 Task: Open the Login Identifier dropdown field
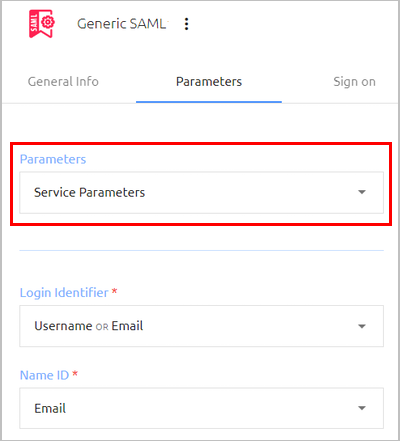(201, 326)
